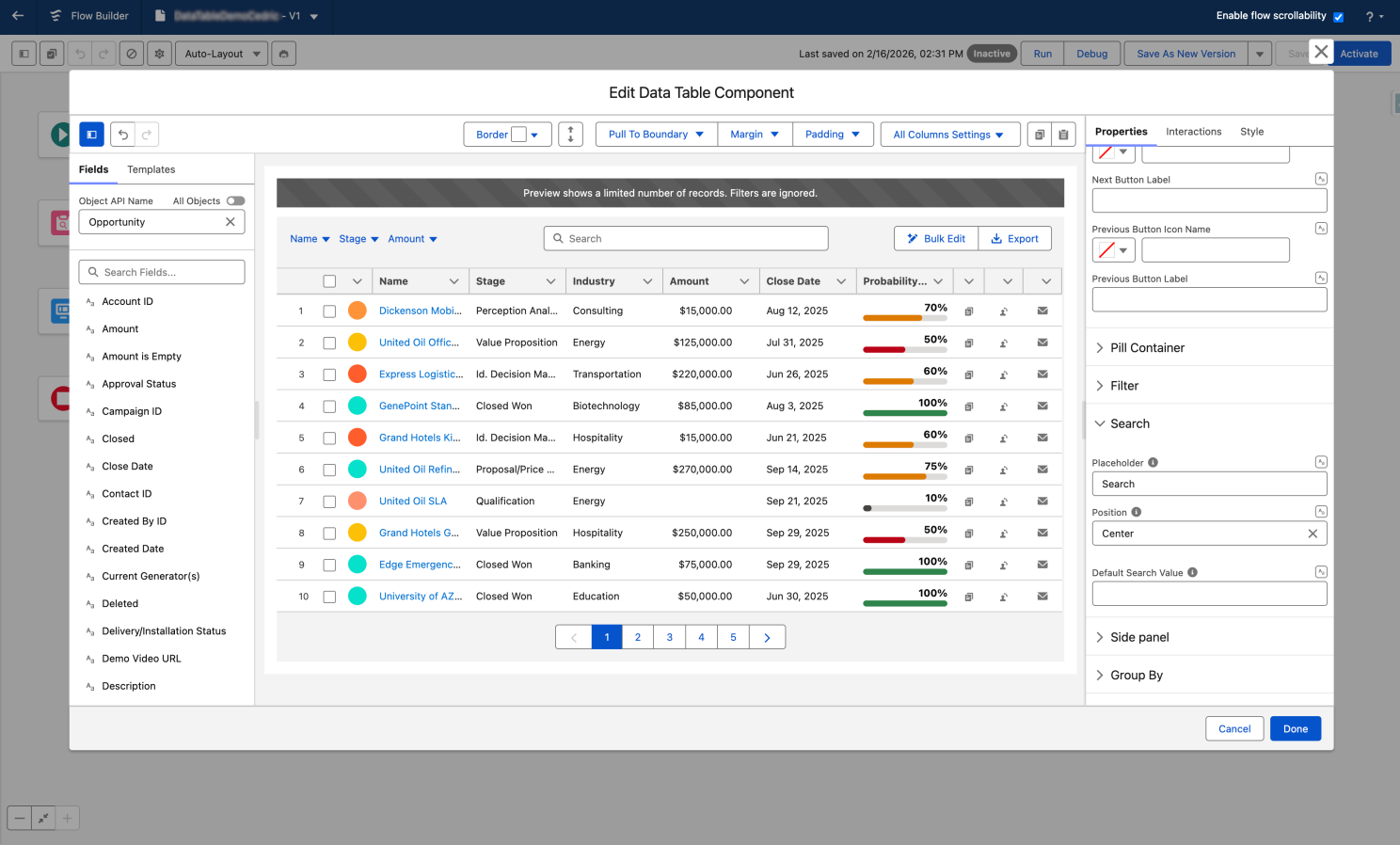Click the yellow status circle in row 2
This screenshot has width=1400, height=845.
[x=358, y=343]
